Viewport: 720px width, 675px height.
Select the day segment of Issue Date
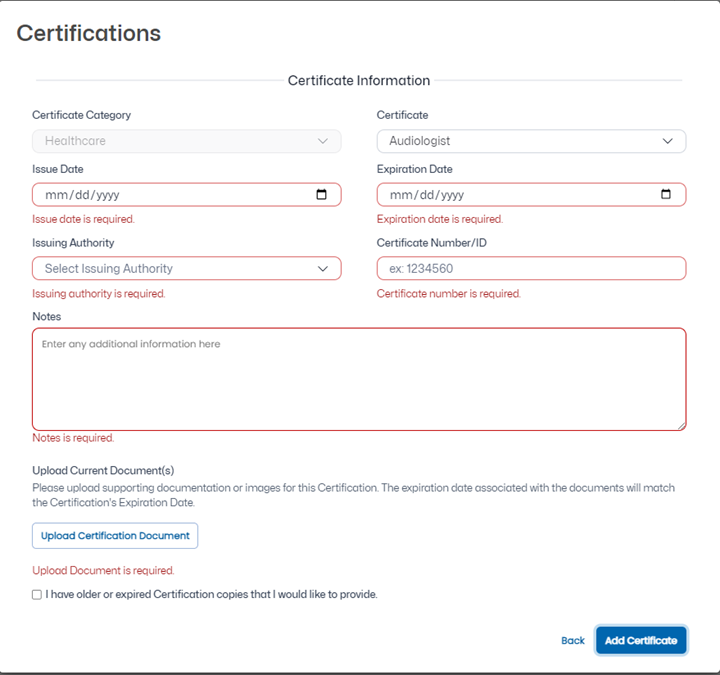pyautogui.click(x=80, y=195)
